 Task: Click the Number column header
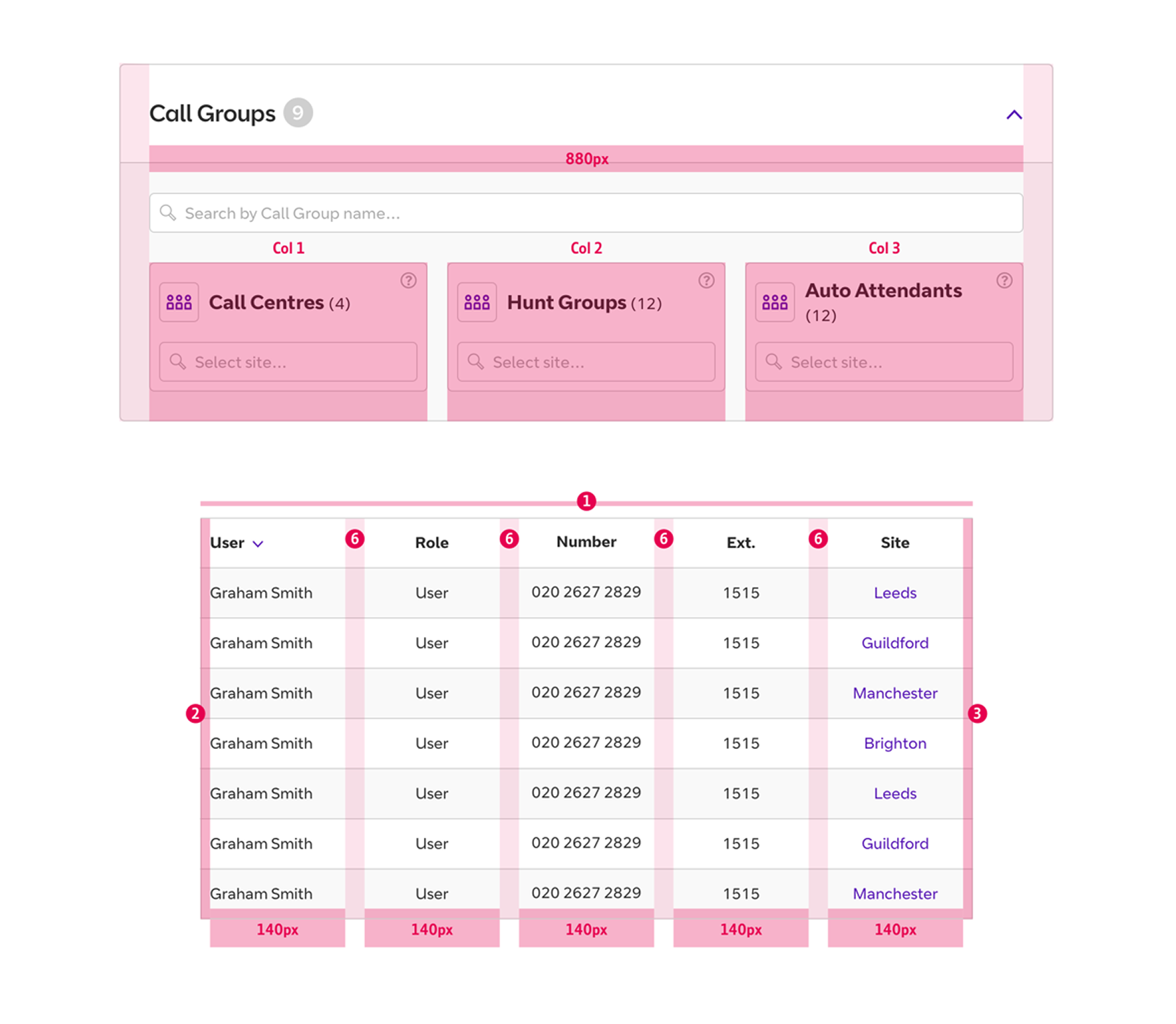pos(586,541)
